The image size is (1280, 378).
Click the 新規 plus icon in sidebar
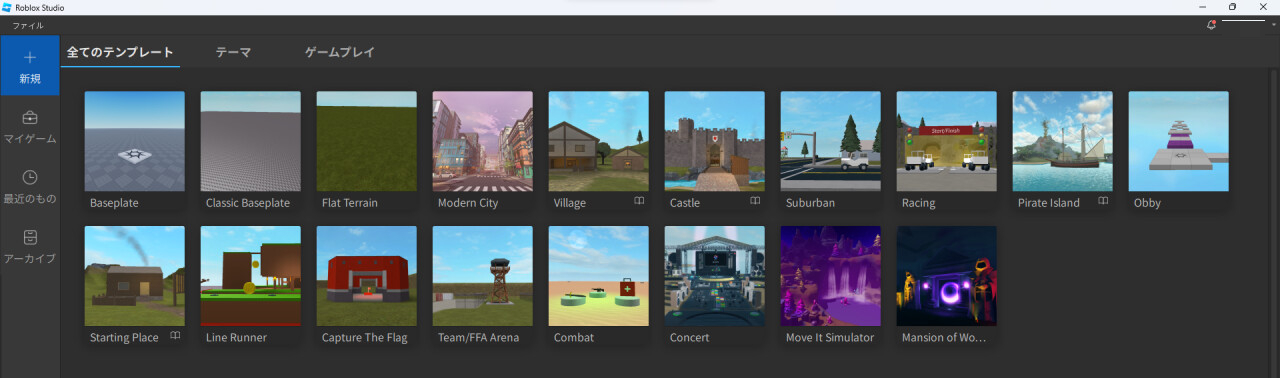click(x=30, y=57)
